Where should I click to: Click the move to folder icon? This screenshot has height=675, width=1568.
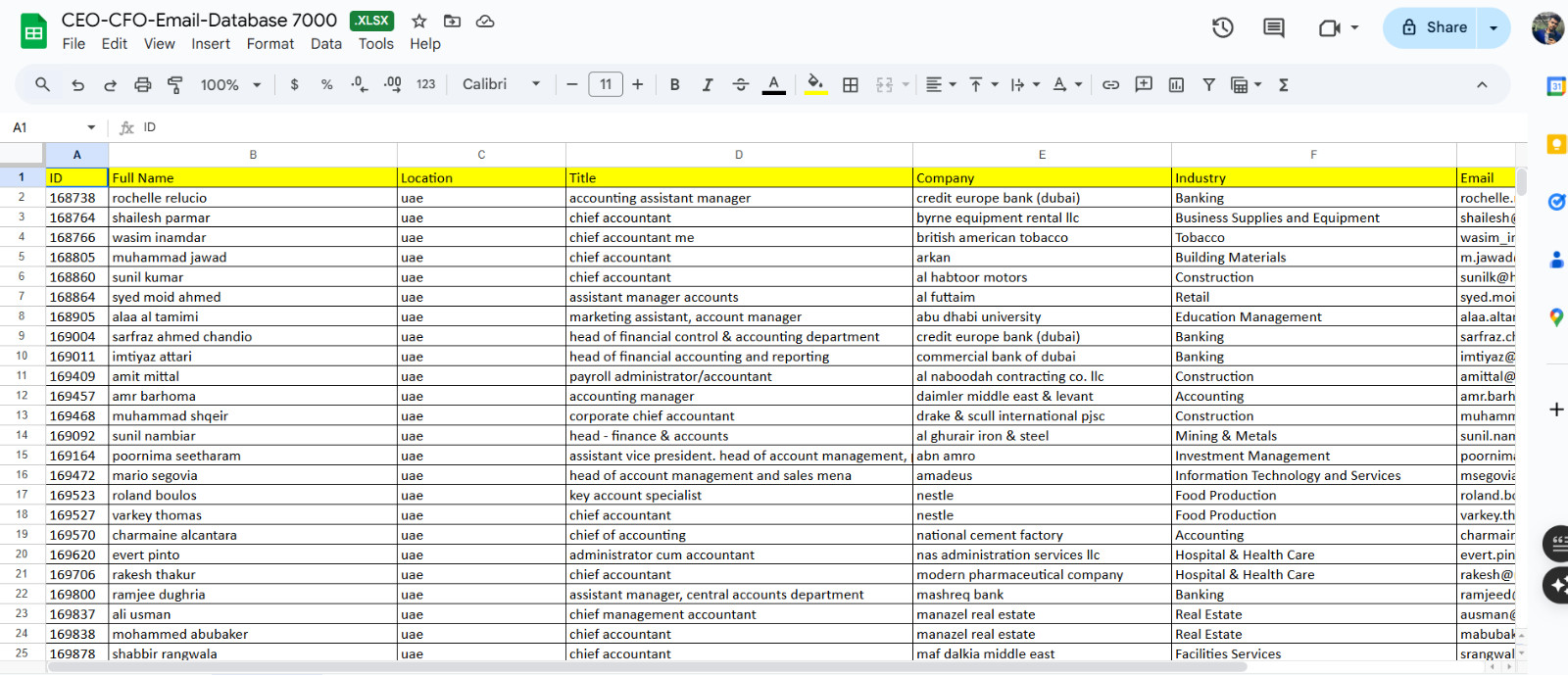point(452,21)
